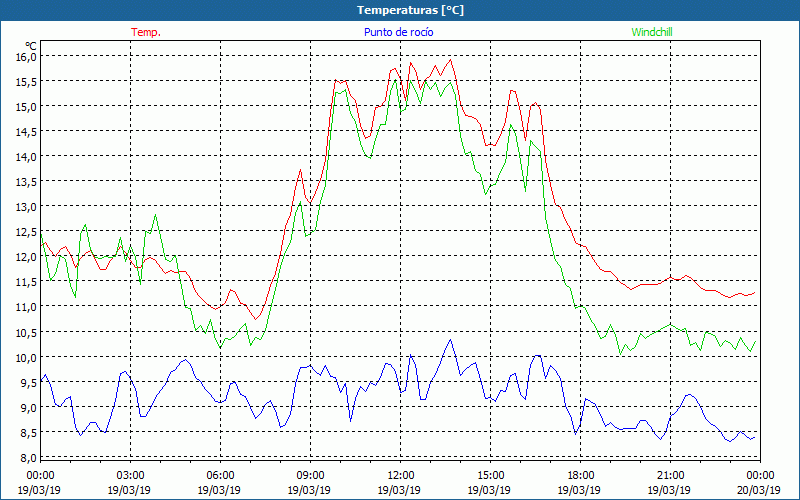Click the '18:00' time axis label

[580, 476]
